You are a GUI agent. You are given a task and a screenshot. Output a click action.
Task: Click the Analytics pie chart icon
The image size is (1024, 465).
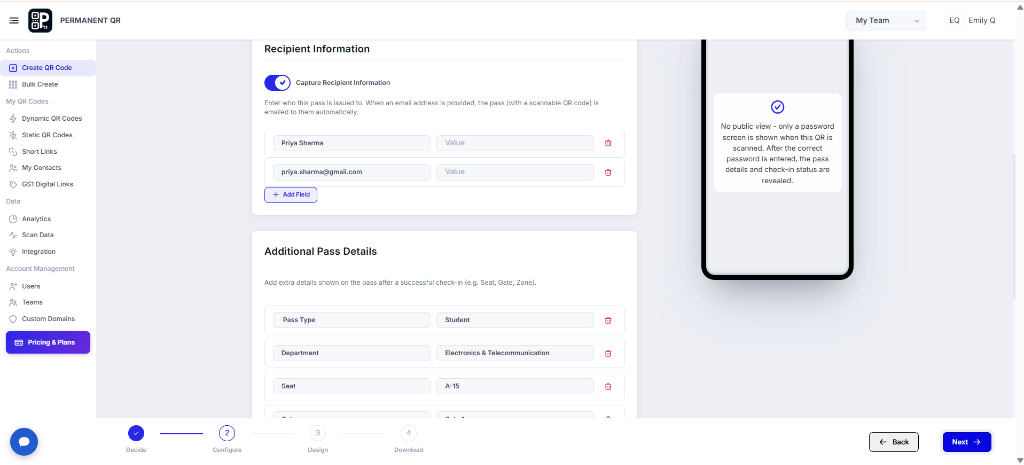click(13, 219)
